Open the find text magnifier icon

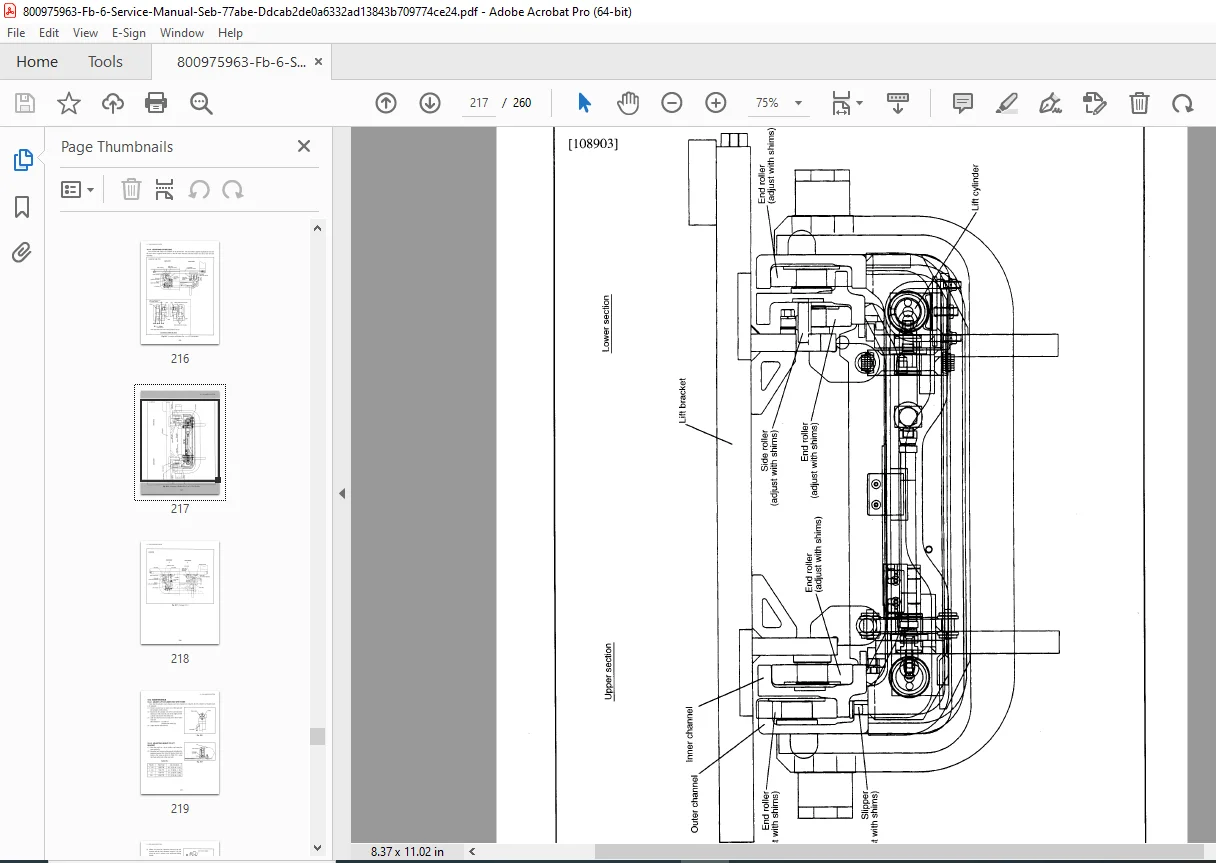pos(201,103)
